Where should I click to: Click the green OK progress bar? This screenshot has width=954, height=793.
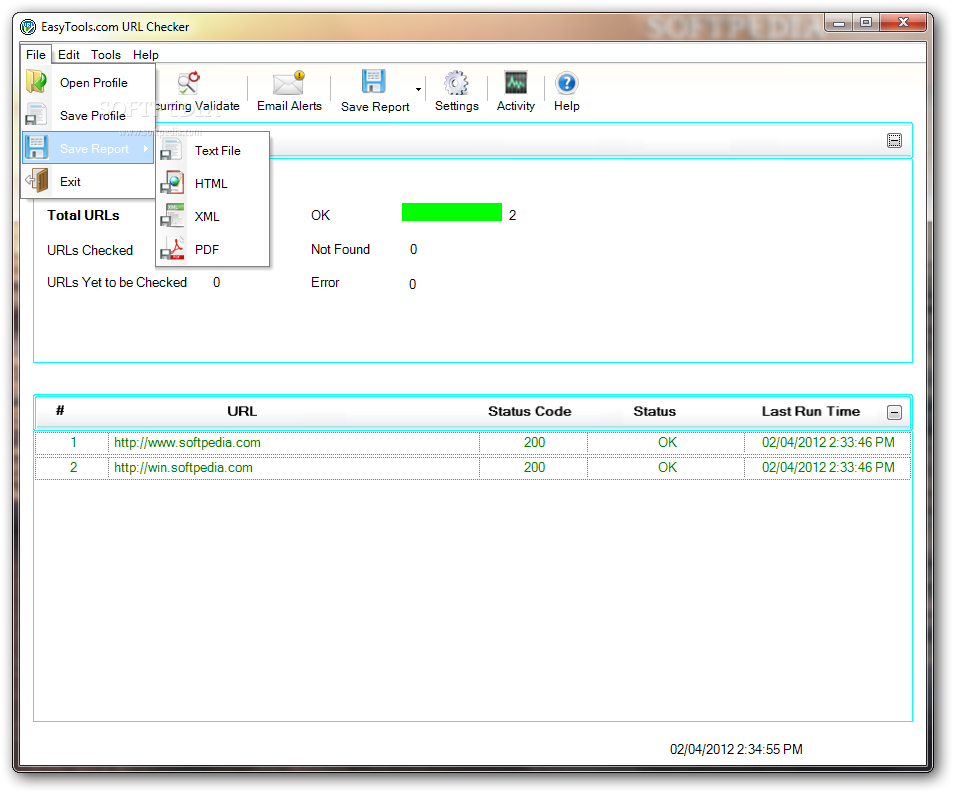pos(452,212)
